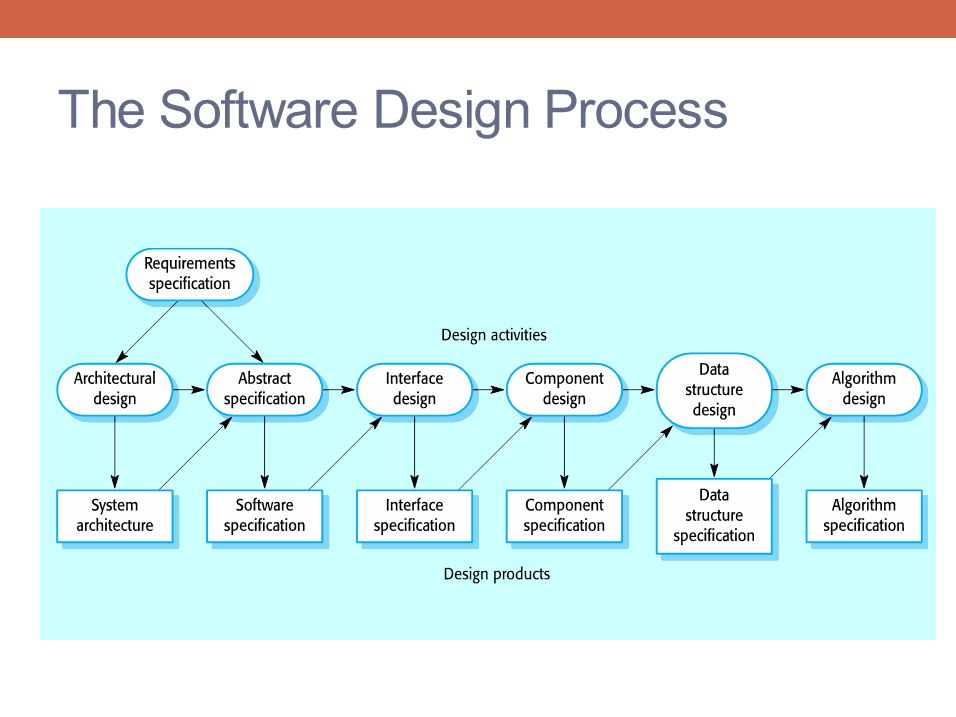Click the 'Data structure specification' box
This screenshot has height=717, width=956.
714,516
